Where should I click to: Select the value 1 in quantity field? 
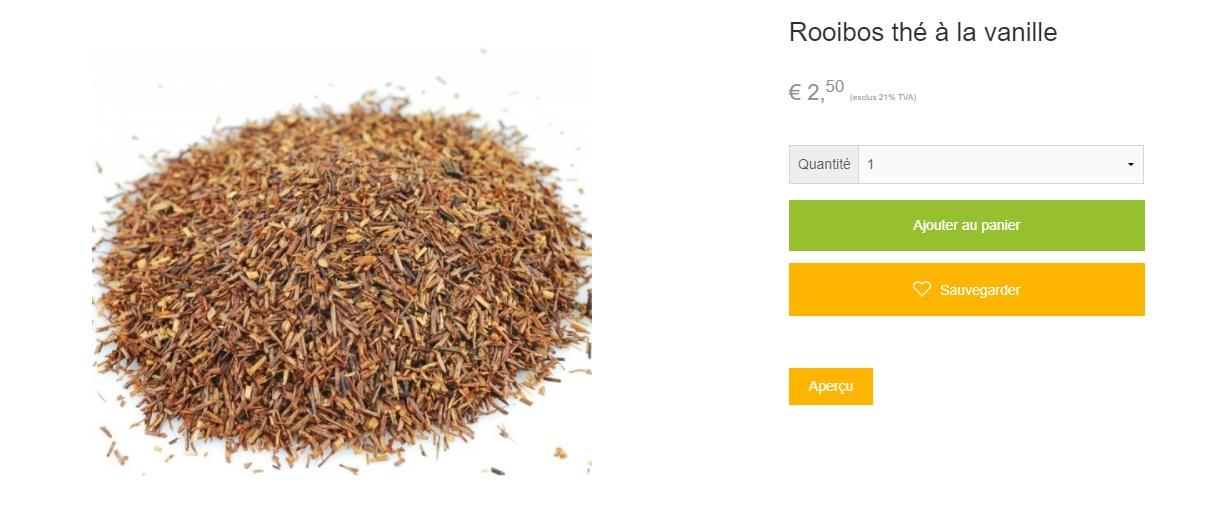point(870,165)
